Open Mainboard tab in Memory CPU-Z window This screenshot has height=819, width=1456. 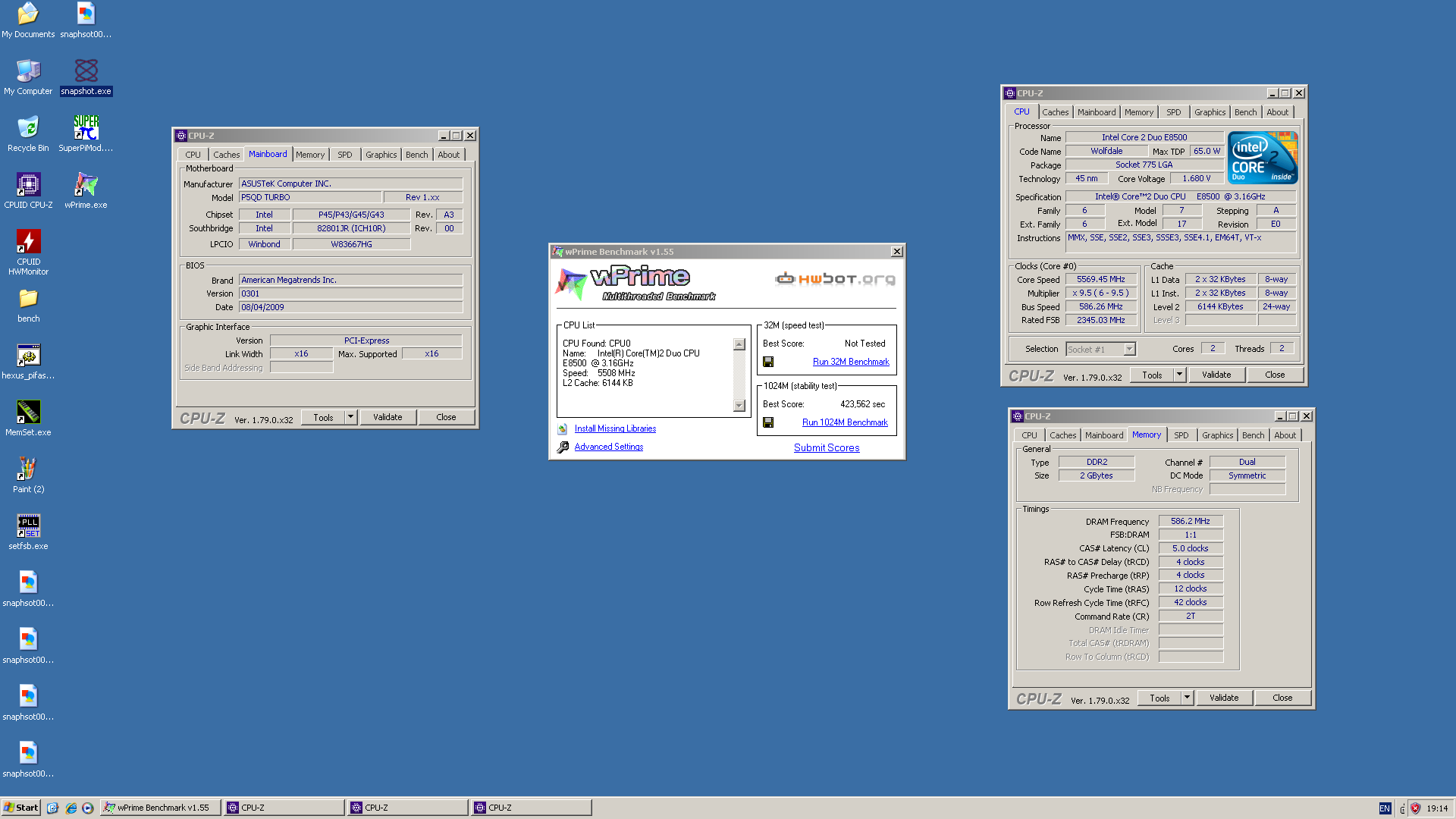(1103, 435)
